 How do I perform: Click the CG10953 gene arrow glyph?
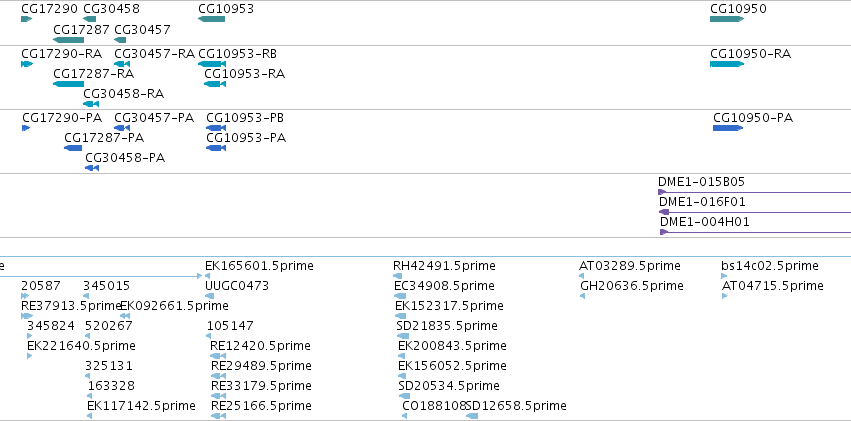212,19
